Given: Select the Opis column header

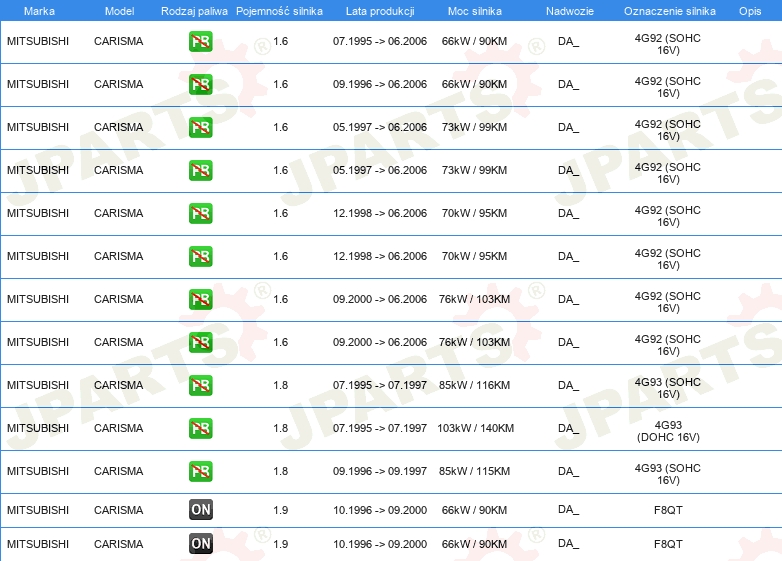Looking at the screenshot, I should [750, 11].
